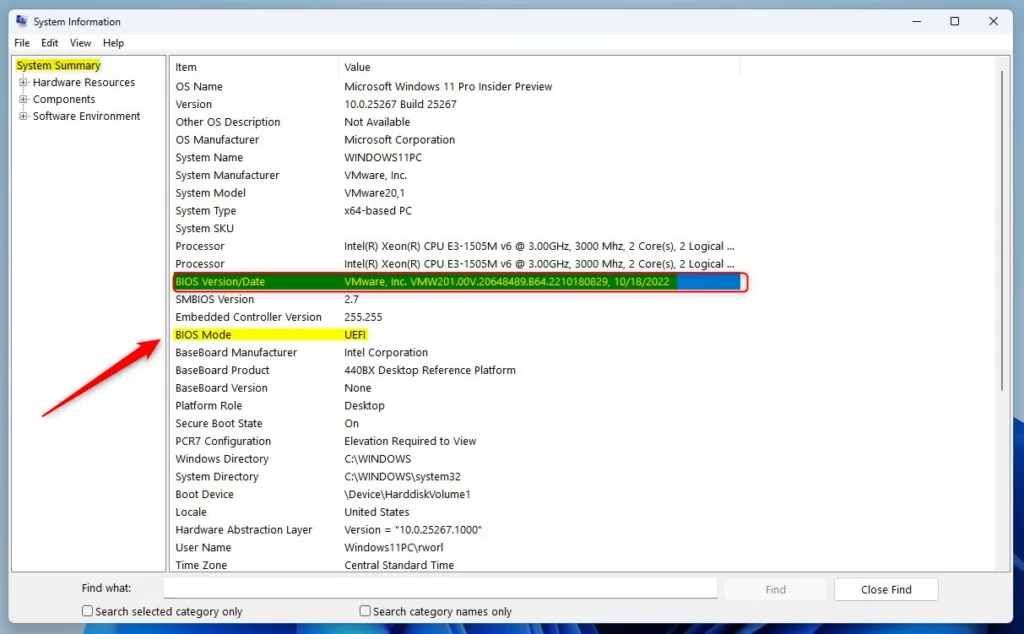The width and height of the screenshot is (1024, 634).
Task: Open the Help menu
Action: [x=113, y=43]
